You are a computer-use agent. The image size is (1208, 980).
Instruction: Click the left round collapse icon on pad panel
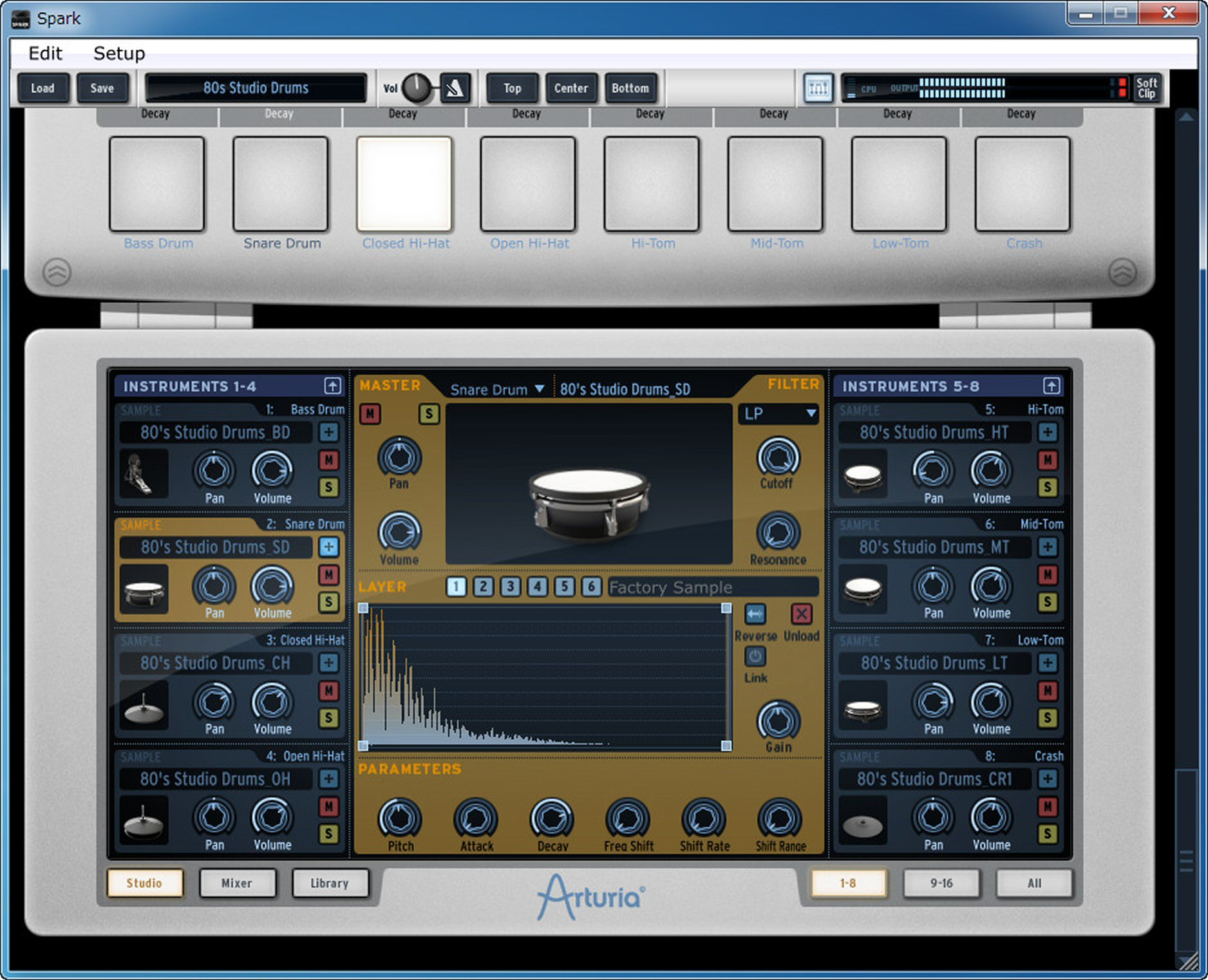coord(57,272)
